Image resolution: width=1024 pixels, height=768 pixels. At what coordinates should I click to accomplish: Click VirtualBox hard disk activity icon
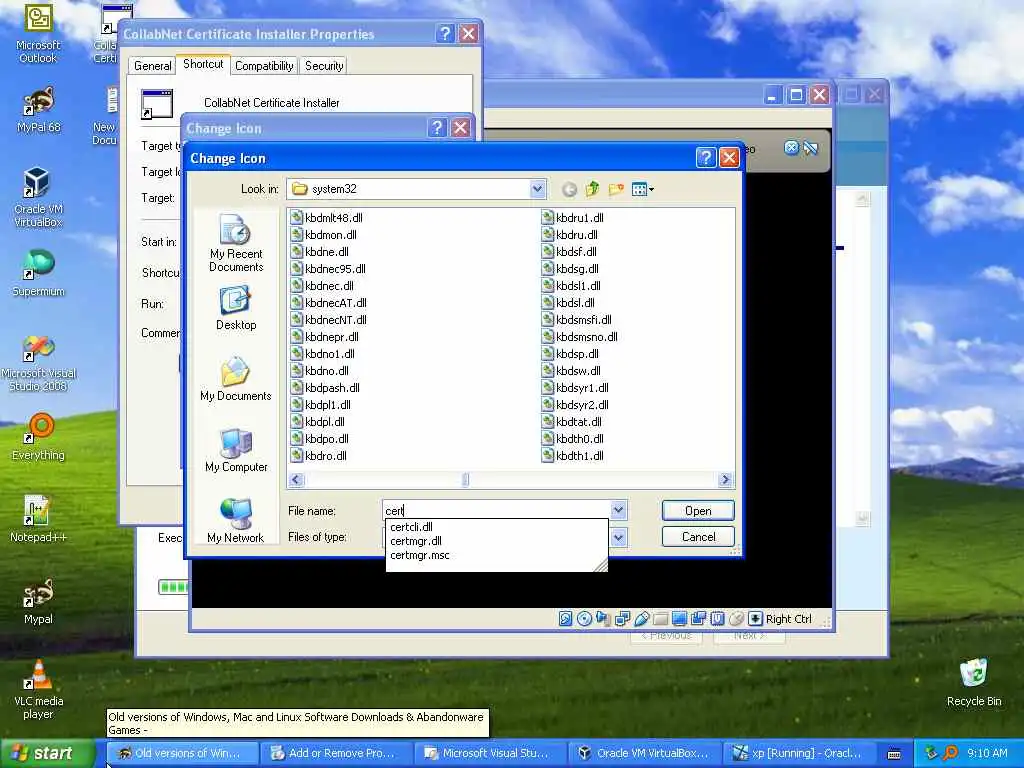click(x=566, y=618)
